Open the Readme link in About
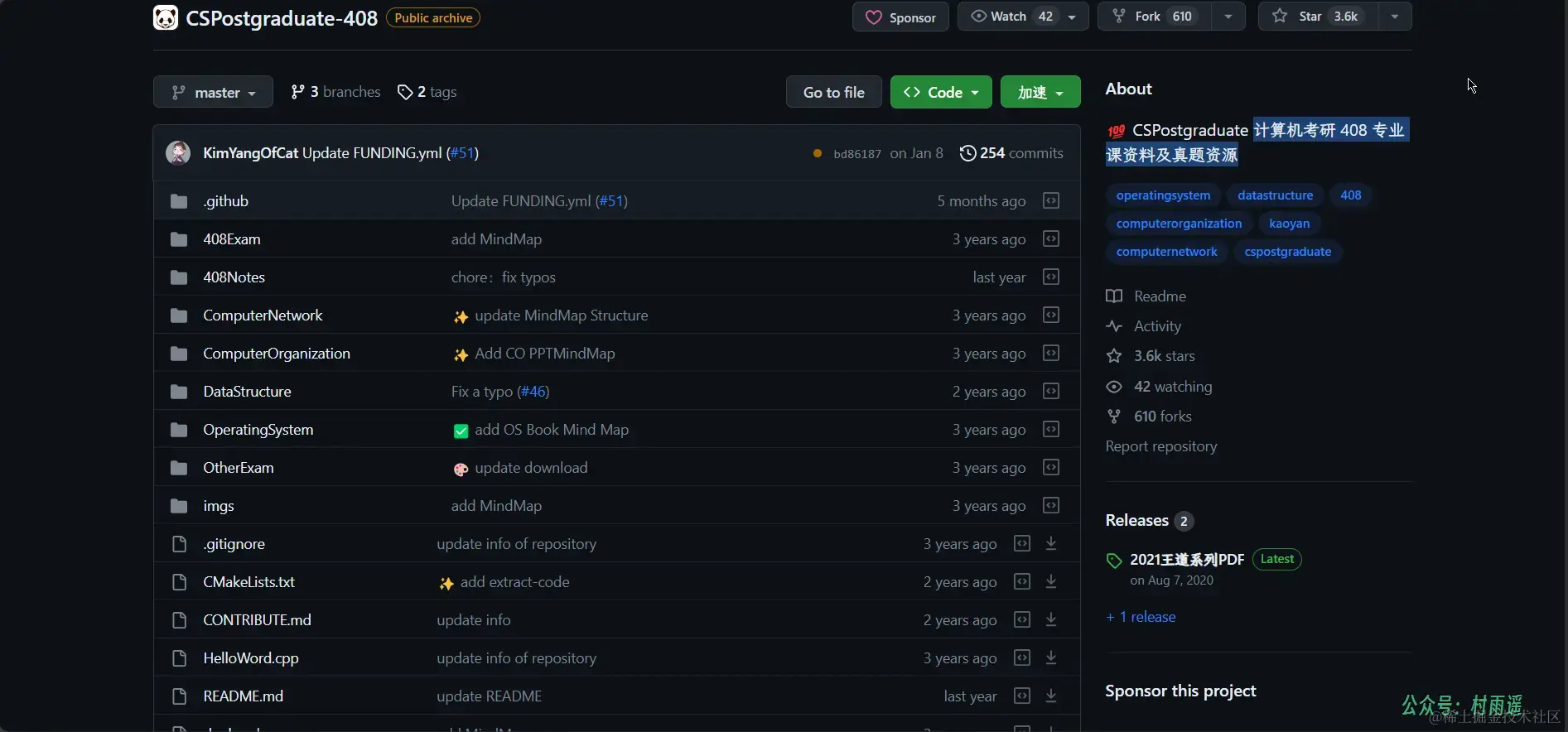 (x=1146, y=296)
